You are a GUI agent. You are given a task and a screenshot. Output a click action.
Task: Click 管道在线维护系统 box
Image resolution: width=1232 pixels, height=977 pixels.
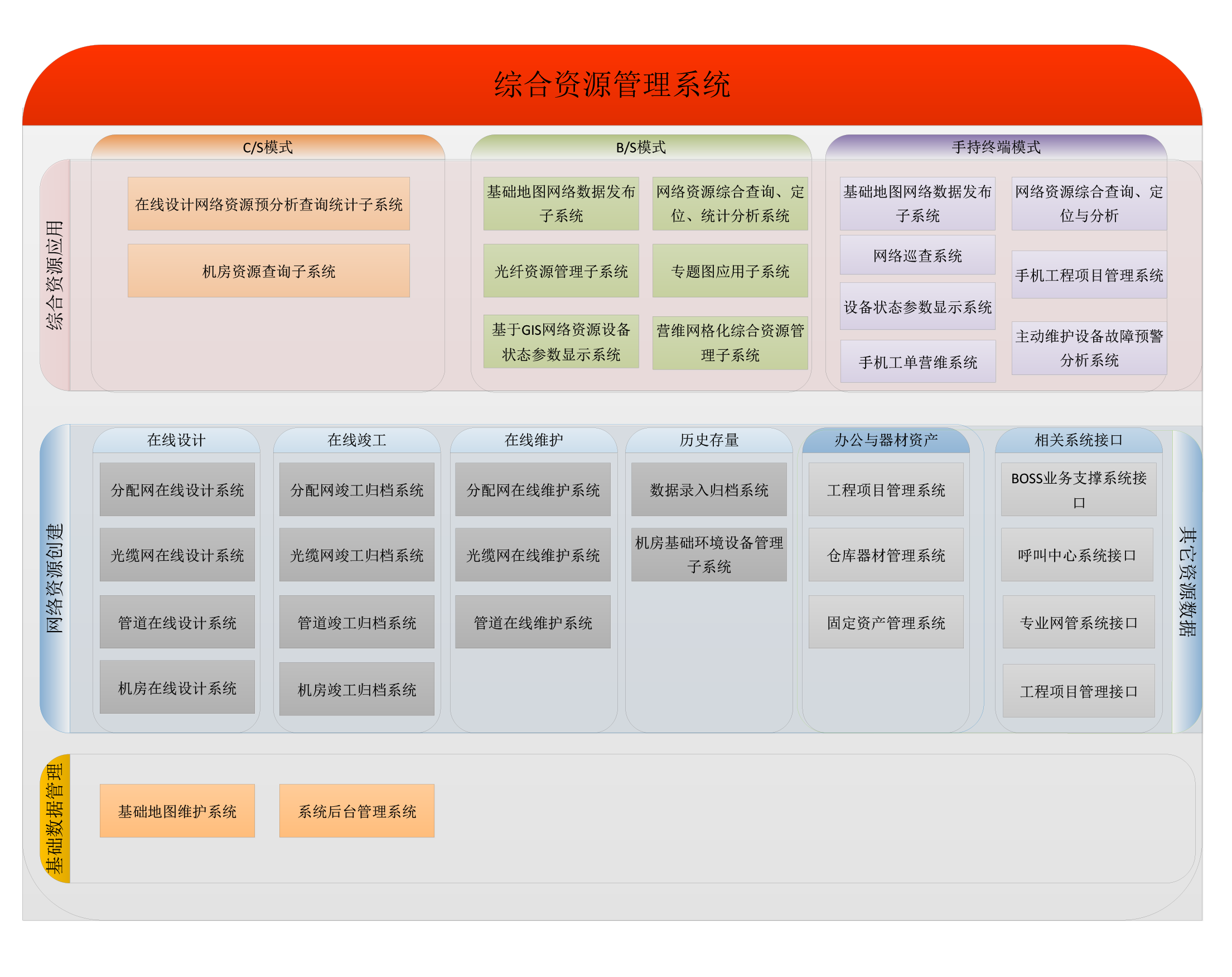pyautogui.click(x=533, y=622)
